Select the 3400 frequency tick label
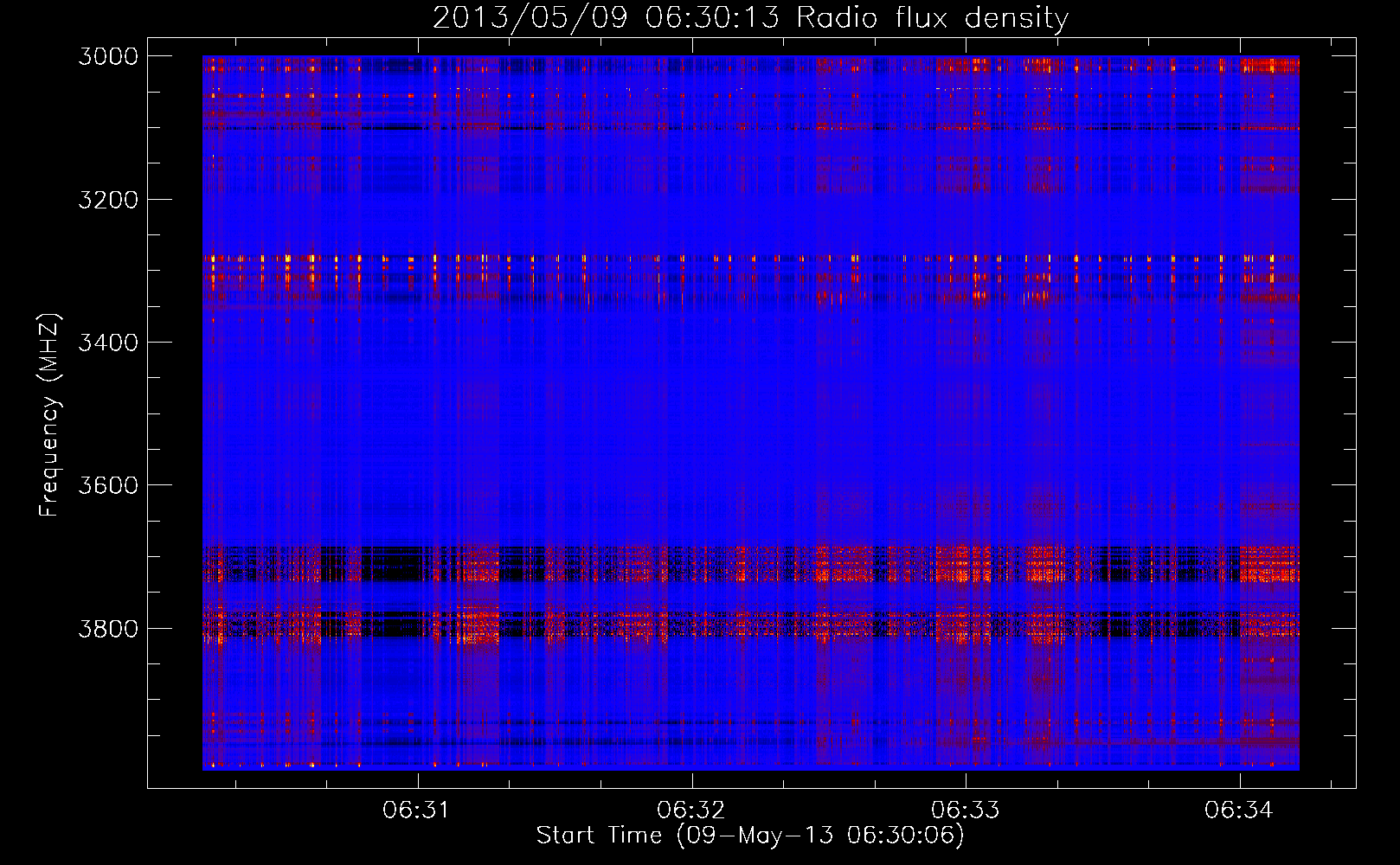Screen dimensions: 1400x865 (x=108, y=343)
